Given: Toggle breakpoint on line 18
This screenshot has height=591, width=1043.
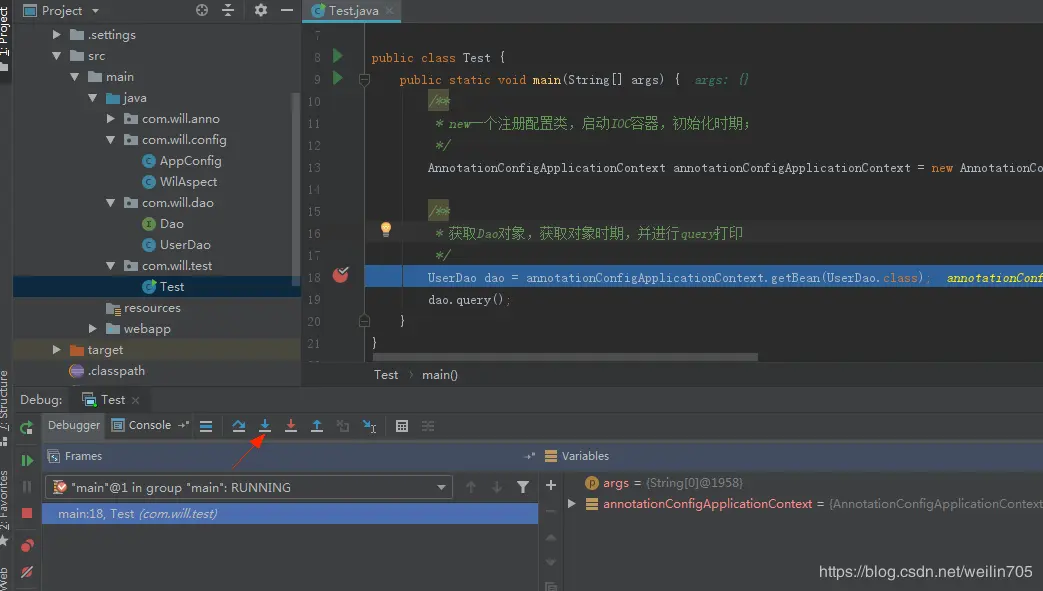Looking at the screenshot, I should (x=341, y=274).
